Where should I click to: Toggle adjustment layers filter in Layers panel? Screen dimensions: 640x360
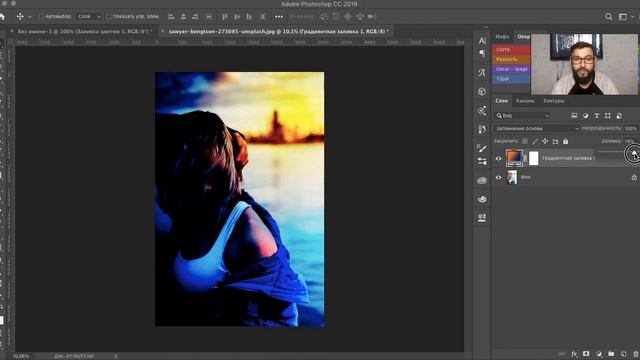point(586,116)
